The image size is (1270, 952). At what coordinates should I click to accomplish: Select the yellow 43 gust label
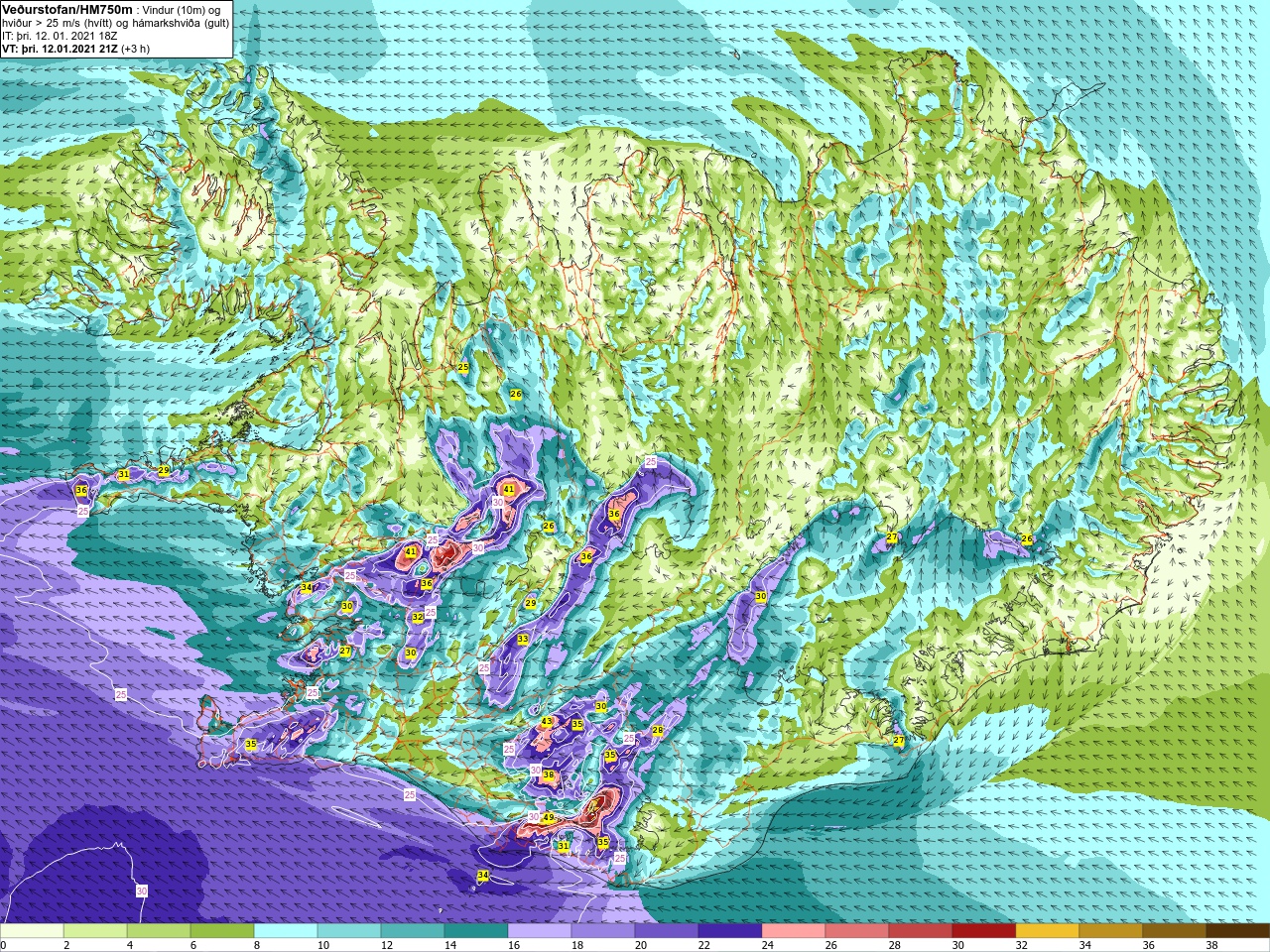547,722
